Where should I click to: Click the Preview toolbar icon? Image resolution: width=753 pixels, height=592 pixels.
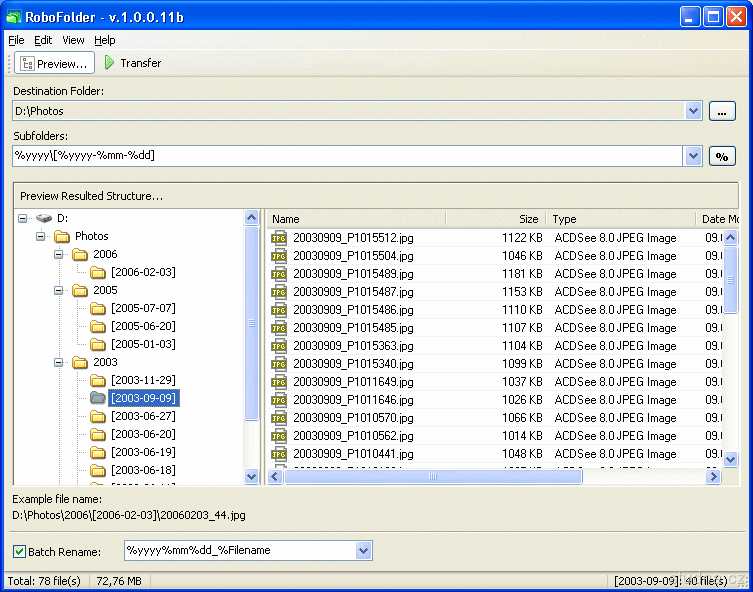tap(27, 63)
